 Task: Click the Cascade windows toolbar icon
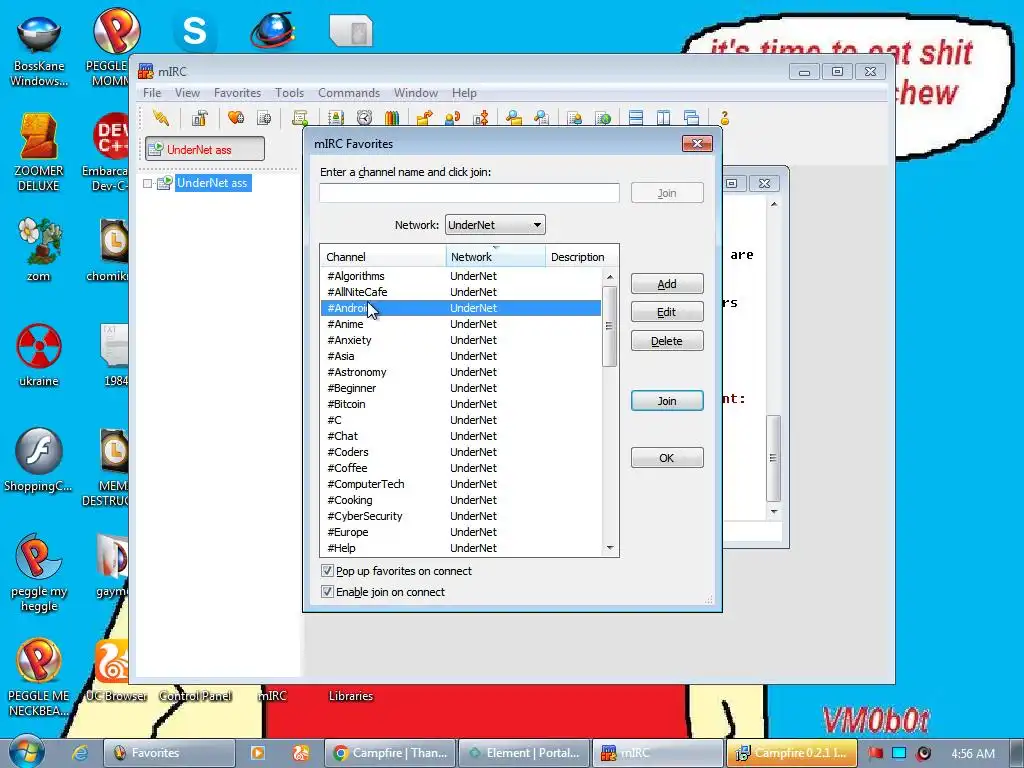[x=692, y=118]
